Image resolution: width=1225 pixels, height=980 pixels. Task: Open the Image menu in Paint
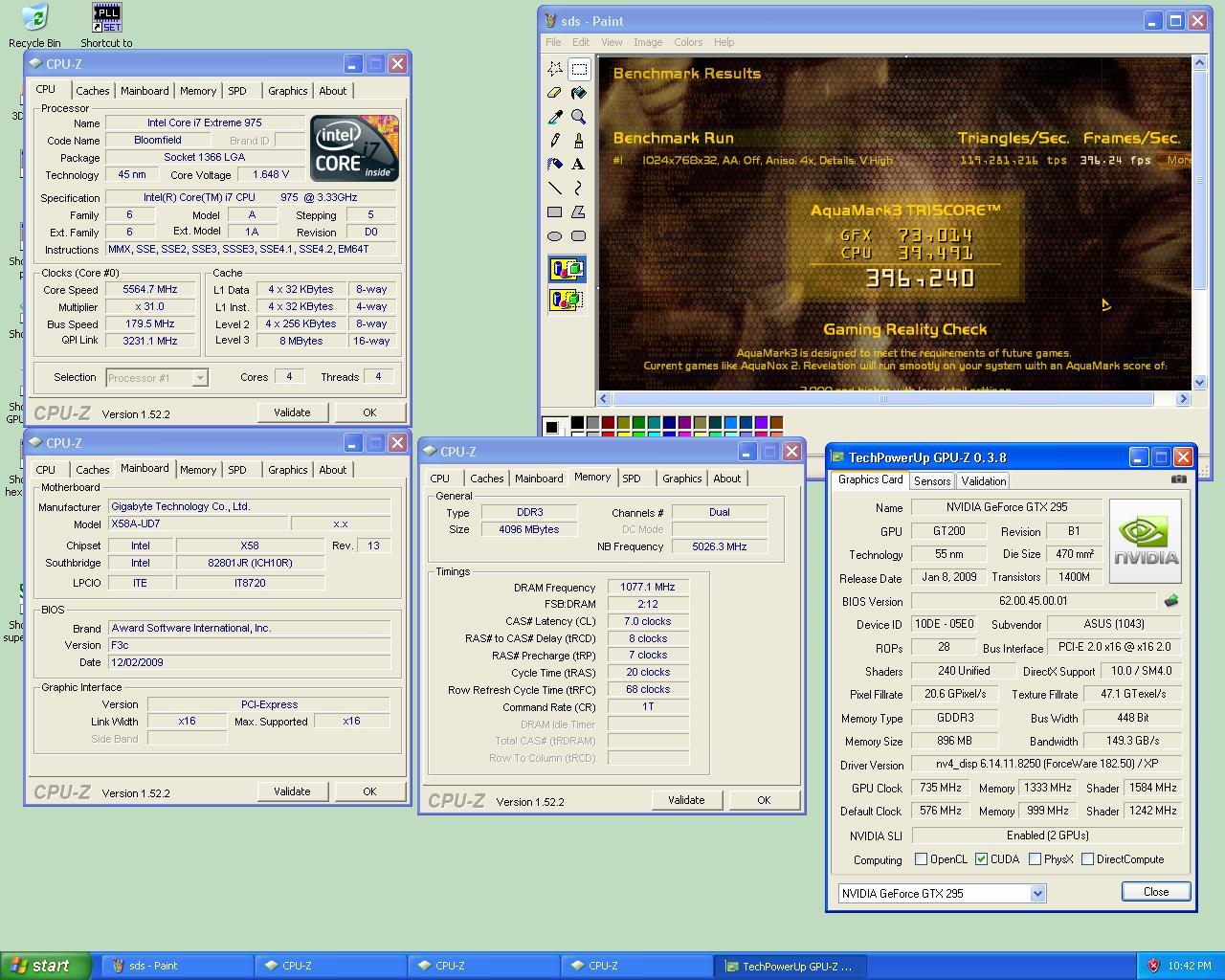(x=648, y=42)
